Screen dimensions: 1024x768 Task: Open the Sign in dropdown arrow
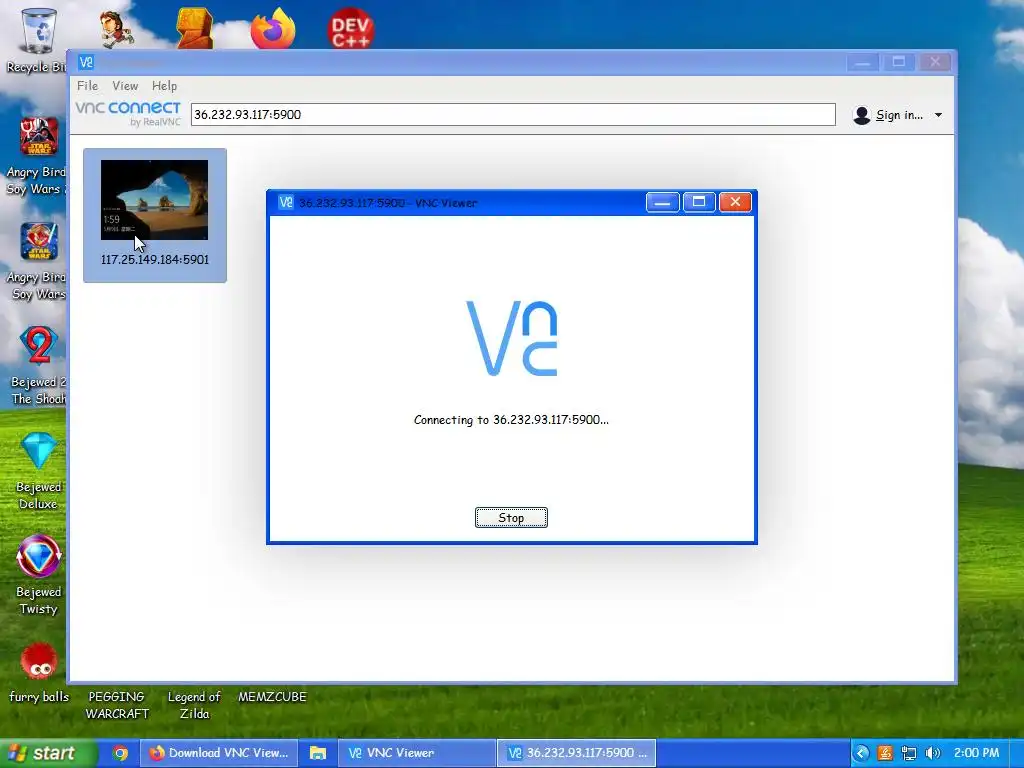[x=938, y=115]
